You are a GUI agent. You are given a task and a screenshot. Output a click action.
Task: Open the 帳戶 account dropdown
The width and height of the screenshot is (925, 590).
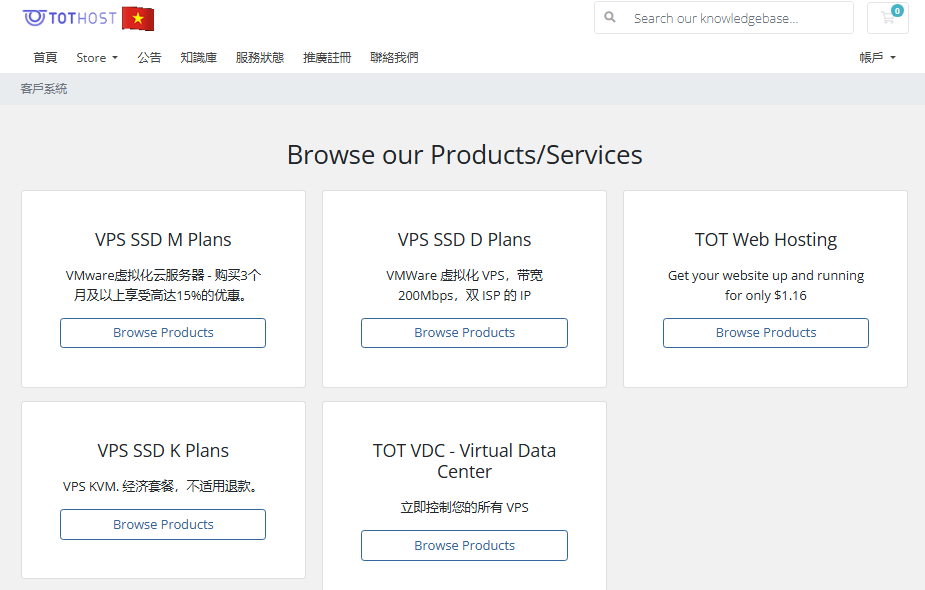pyautogui.click(x=877, y=58)
